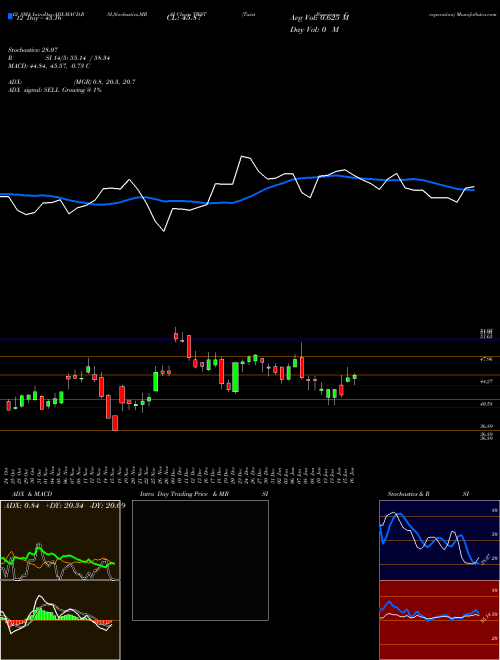
Task: Select the 'Stochastics: 28.07' reading
Action: (x=35, y=50)
